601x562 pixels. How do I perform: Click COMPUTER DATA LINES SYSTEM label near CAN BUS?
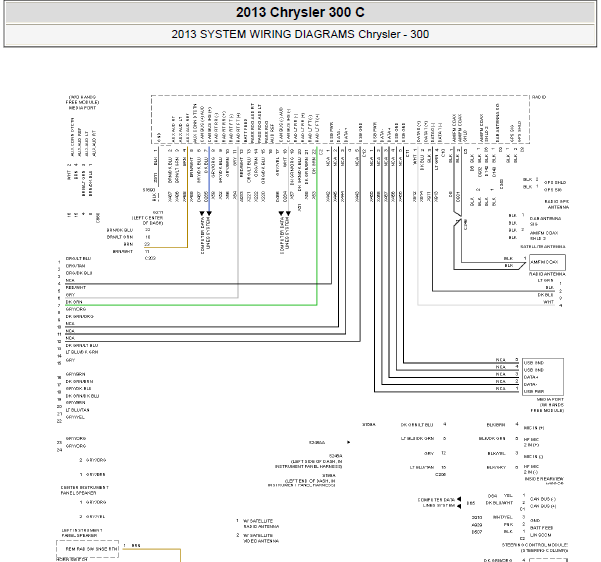[436, 503]
